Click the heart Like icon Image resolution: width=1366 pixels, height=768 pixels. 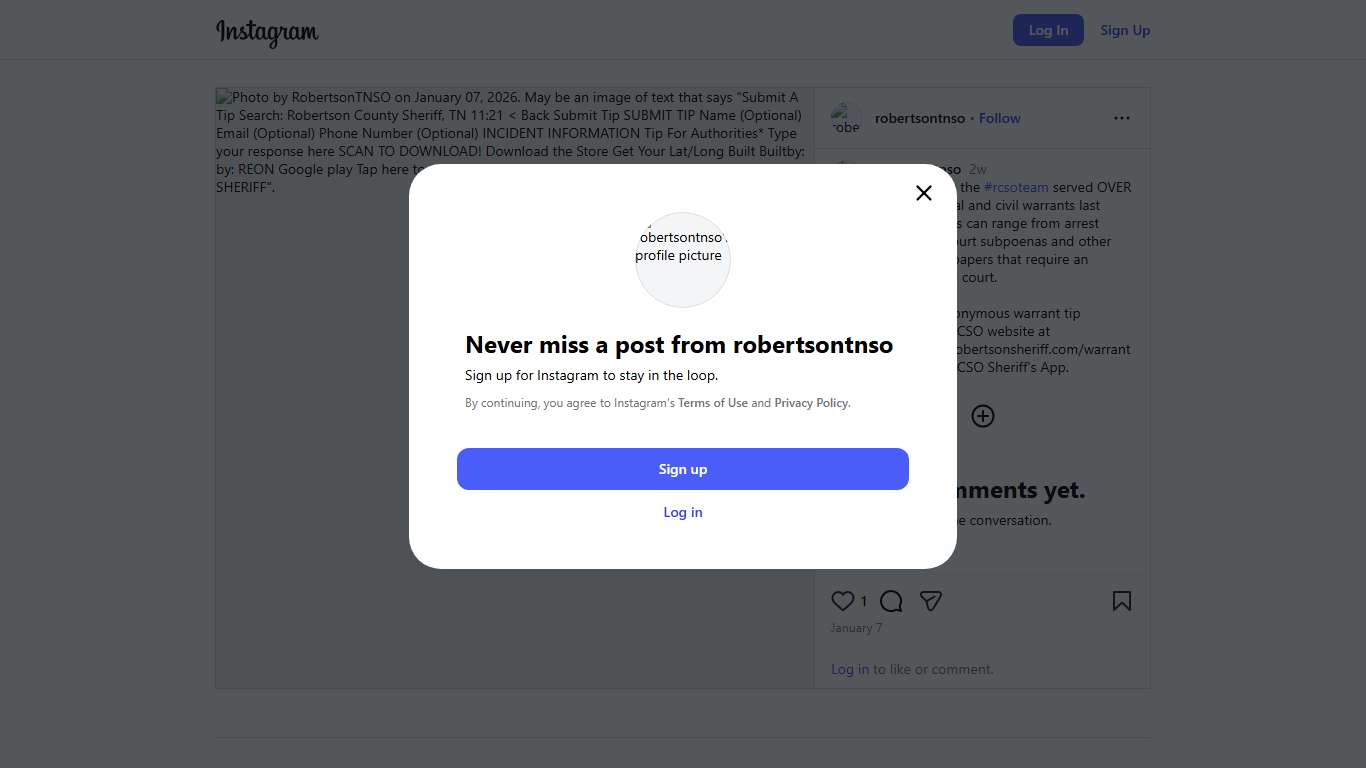click(843, 601)
